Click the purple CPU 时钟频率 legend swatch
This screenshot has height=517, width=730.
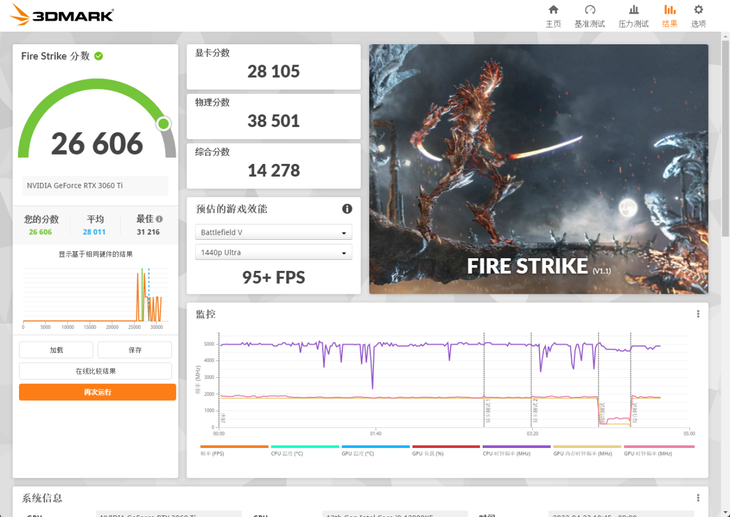click(516, 447)
